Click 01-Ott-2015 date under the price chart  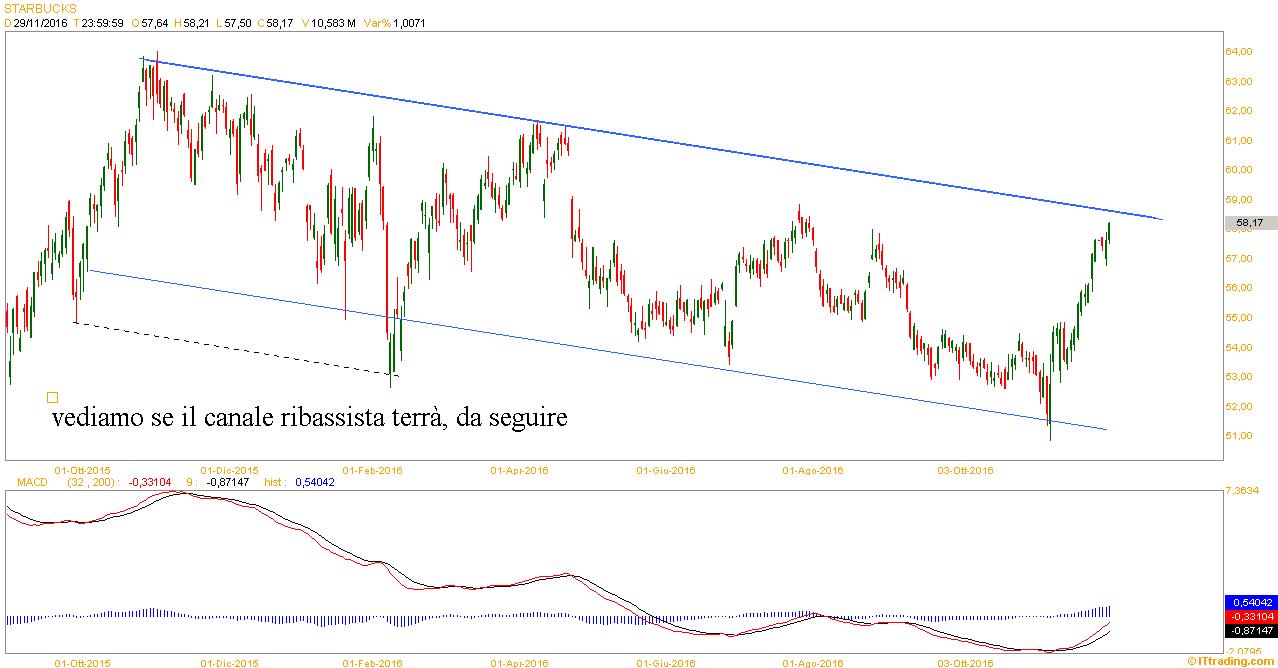pyautogui.click(x=82, y=469)
